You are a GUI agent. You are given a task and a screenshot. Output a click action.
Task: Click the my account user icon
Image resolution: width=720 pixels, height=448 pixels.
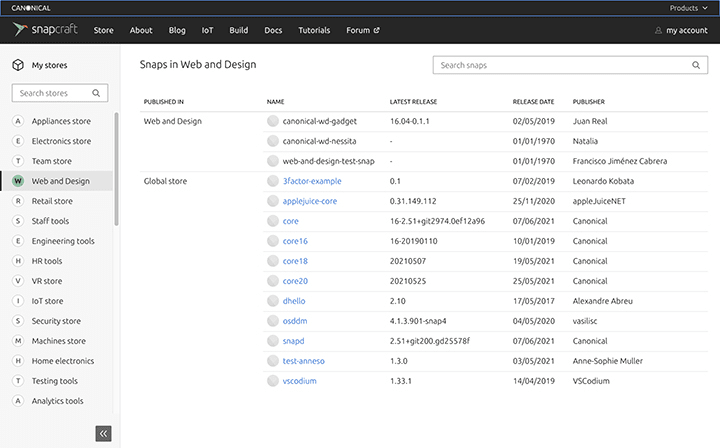click(x=658, y=30)
